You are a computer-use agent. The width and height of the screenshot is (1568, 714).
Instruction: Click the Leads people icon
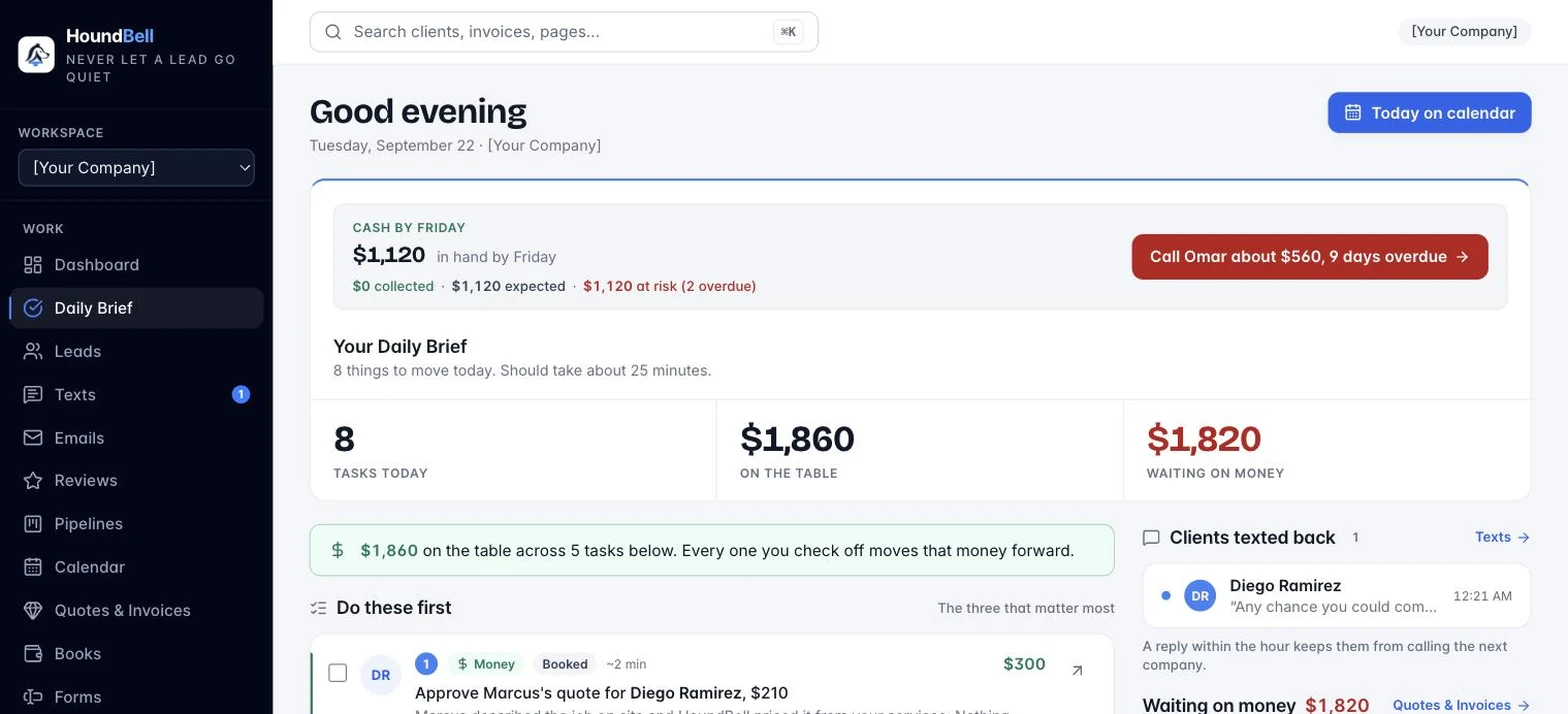pos(33,351)
